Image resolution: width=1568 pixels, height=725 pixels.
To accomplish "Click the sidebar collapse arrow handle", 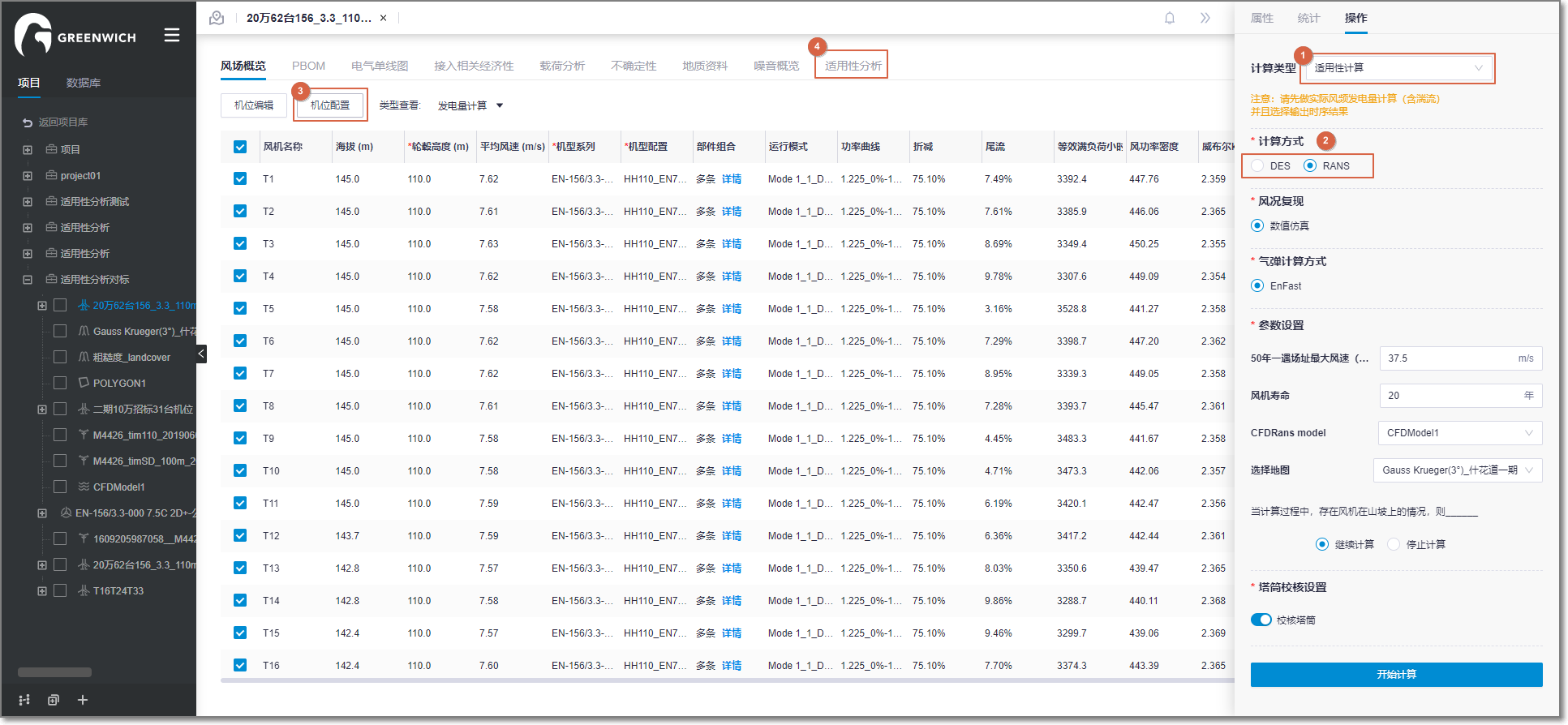I will (201, 354).
